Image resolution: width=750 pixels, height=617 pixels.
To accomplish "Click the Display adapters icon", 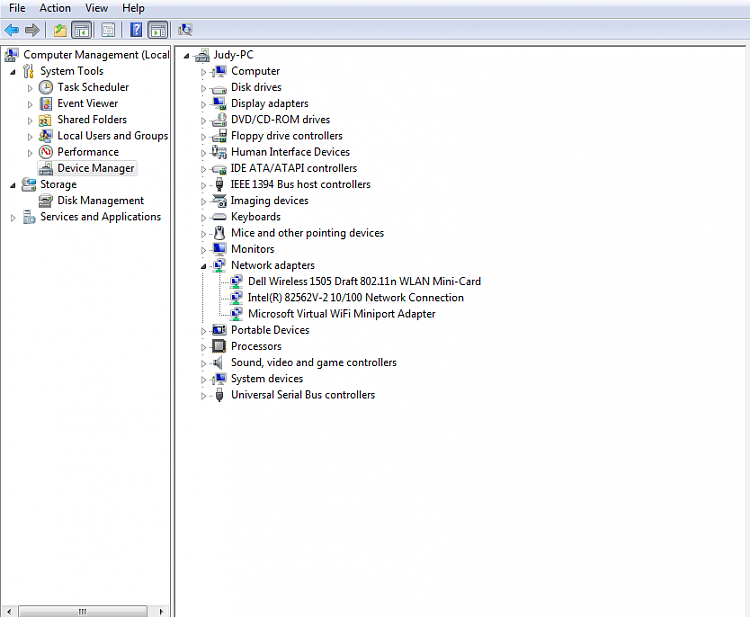I will pyautogui.click(x=220, y=103).
